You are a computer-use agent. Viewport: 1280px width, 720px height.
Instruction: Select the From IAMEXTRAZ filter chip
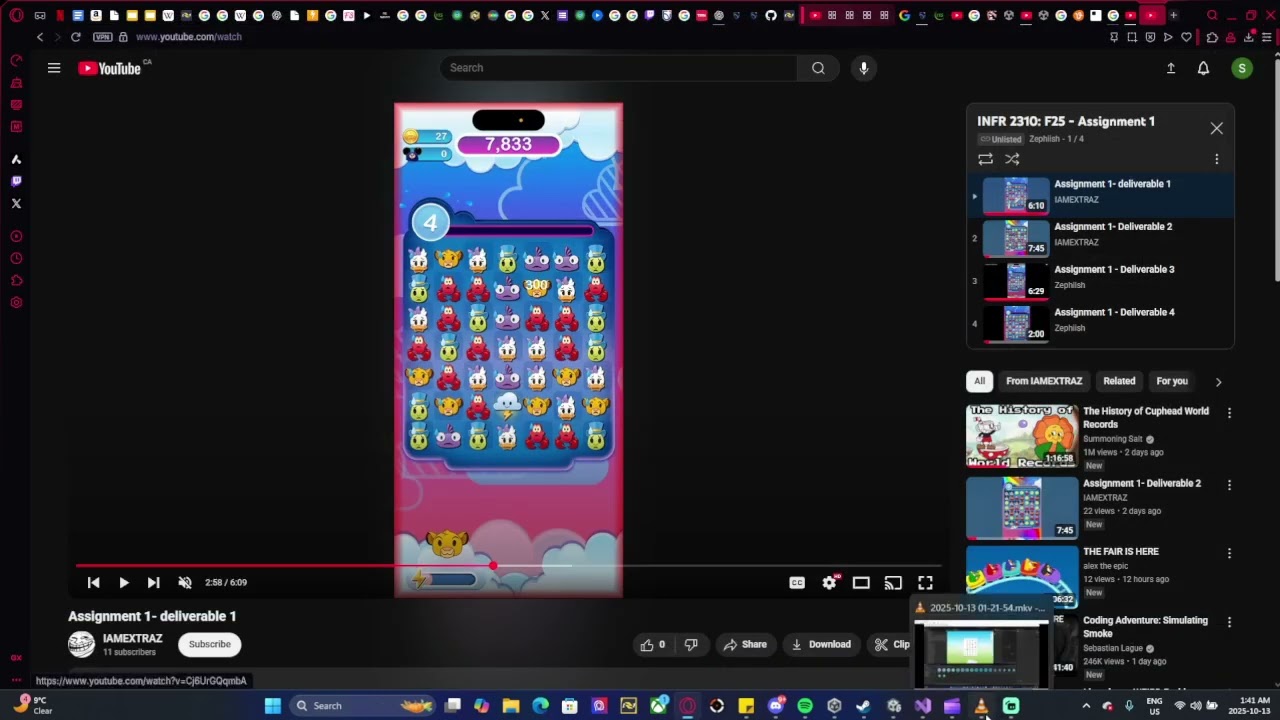click(x=1044, y=381)
